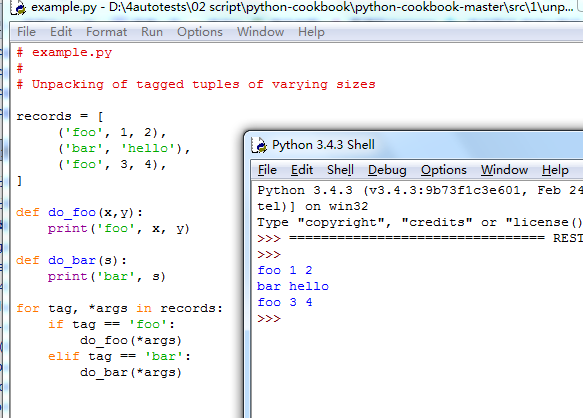Open Help menu in example.py editor window

[x=311, y=32]
